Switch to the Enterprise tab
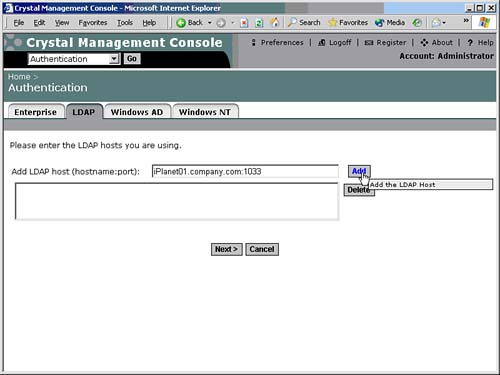Viewport: 500px width, 375px height. tap(35, 112)
